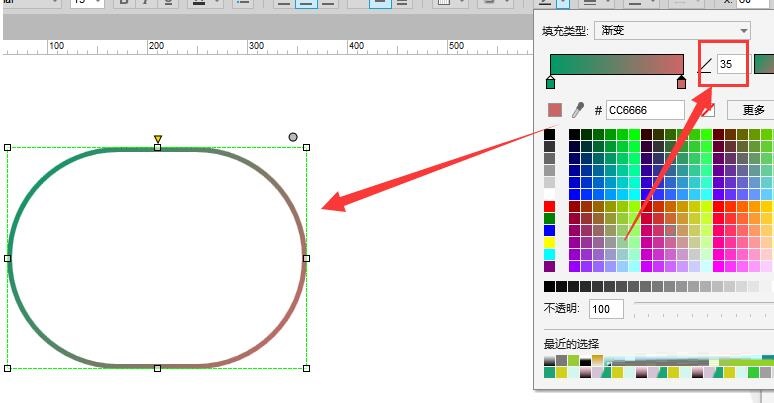Click the hex color field CC6666

click(644, 110)
